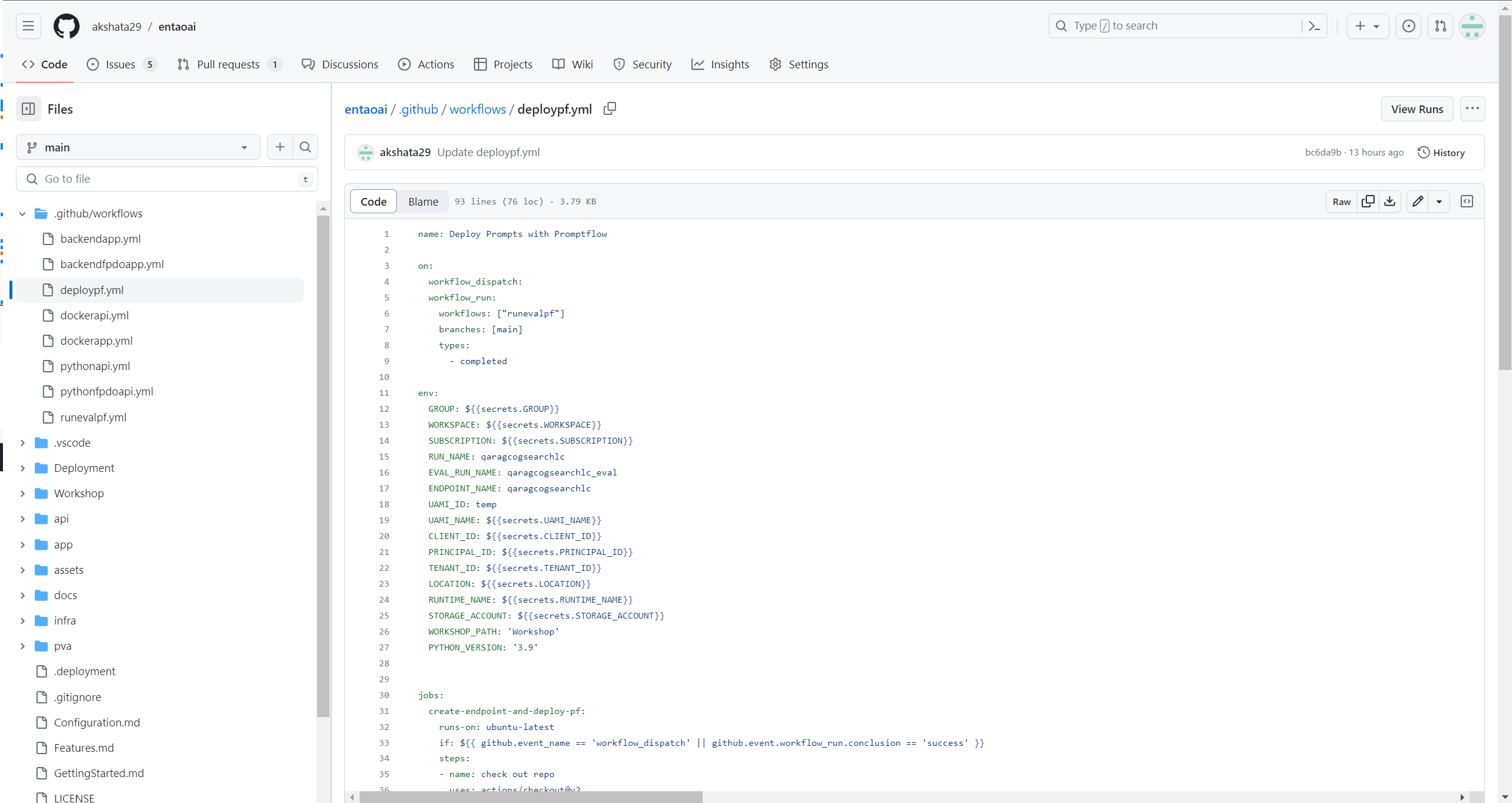Open the issues inbox icon in header

(x=1409, y=26)
